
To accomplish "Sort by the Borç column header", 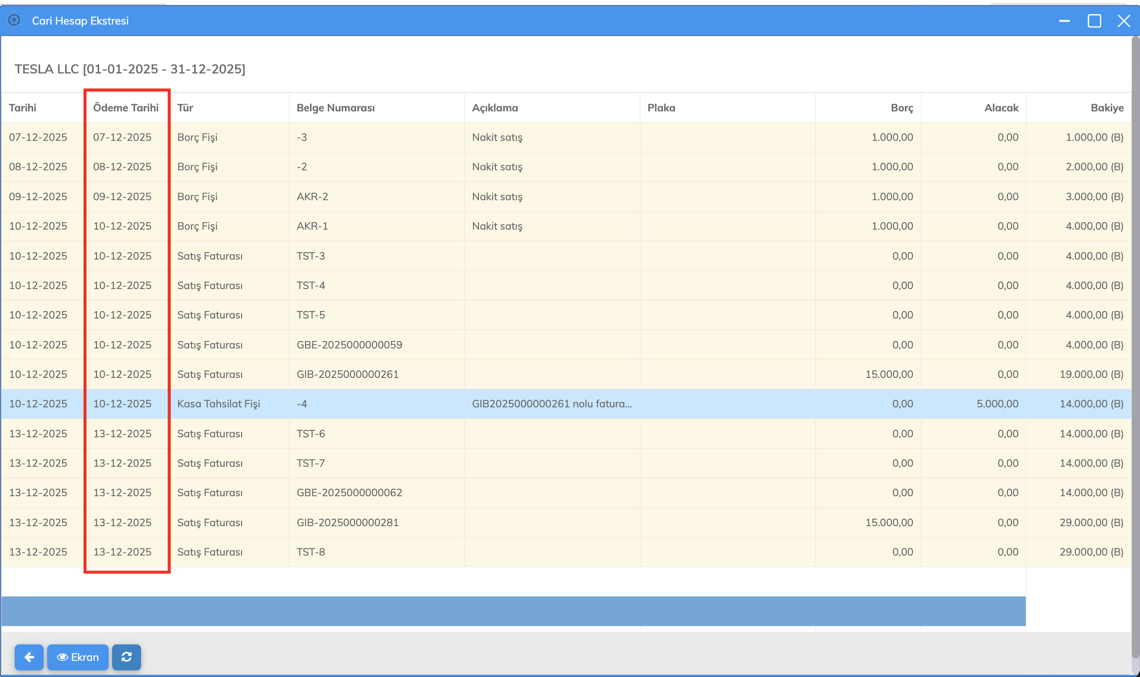I will (901, 108).
